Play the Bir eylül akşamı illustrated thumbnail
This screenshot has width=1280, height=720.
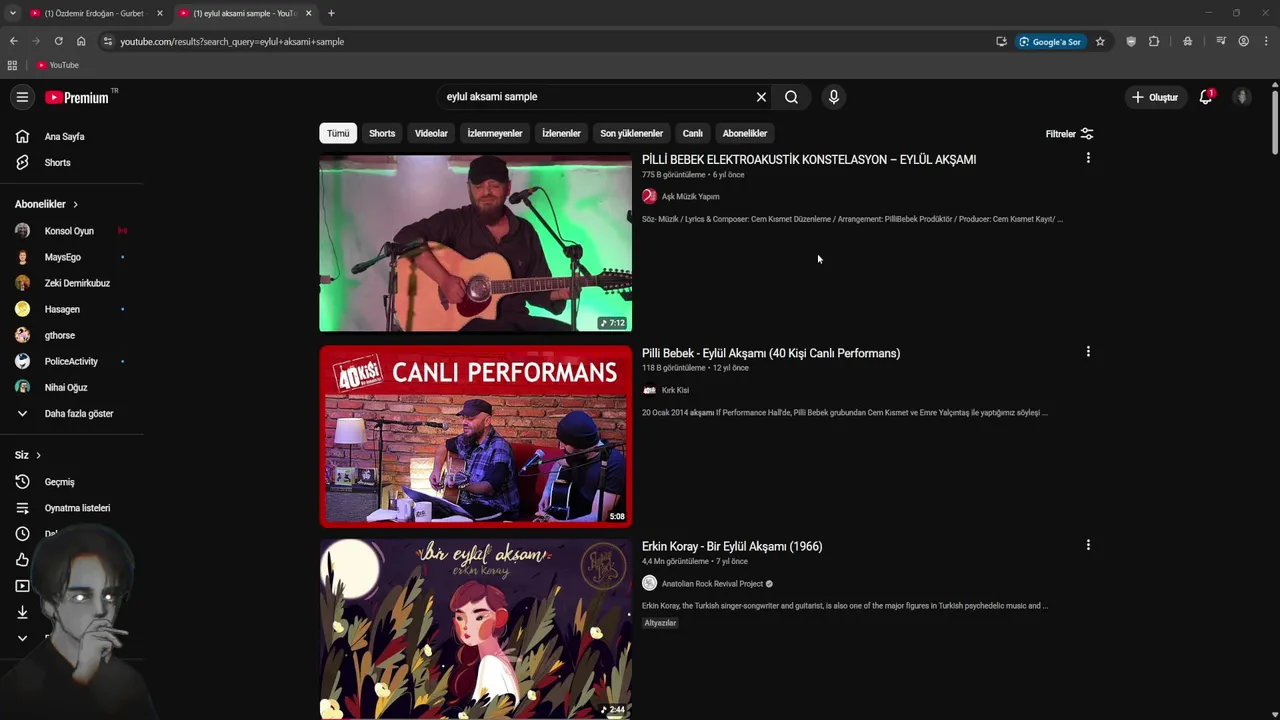click(475, 629)
